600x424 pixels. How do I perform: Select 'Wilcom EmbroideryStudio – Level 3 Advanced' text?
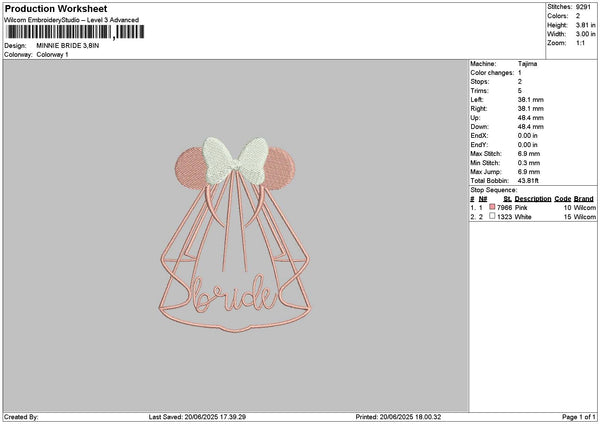click(x=72, y=20)
